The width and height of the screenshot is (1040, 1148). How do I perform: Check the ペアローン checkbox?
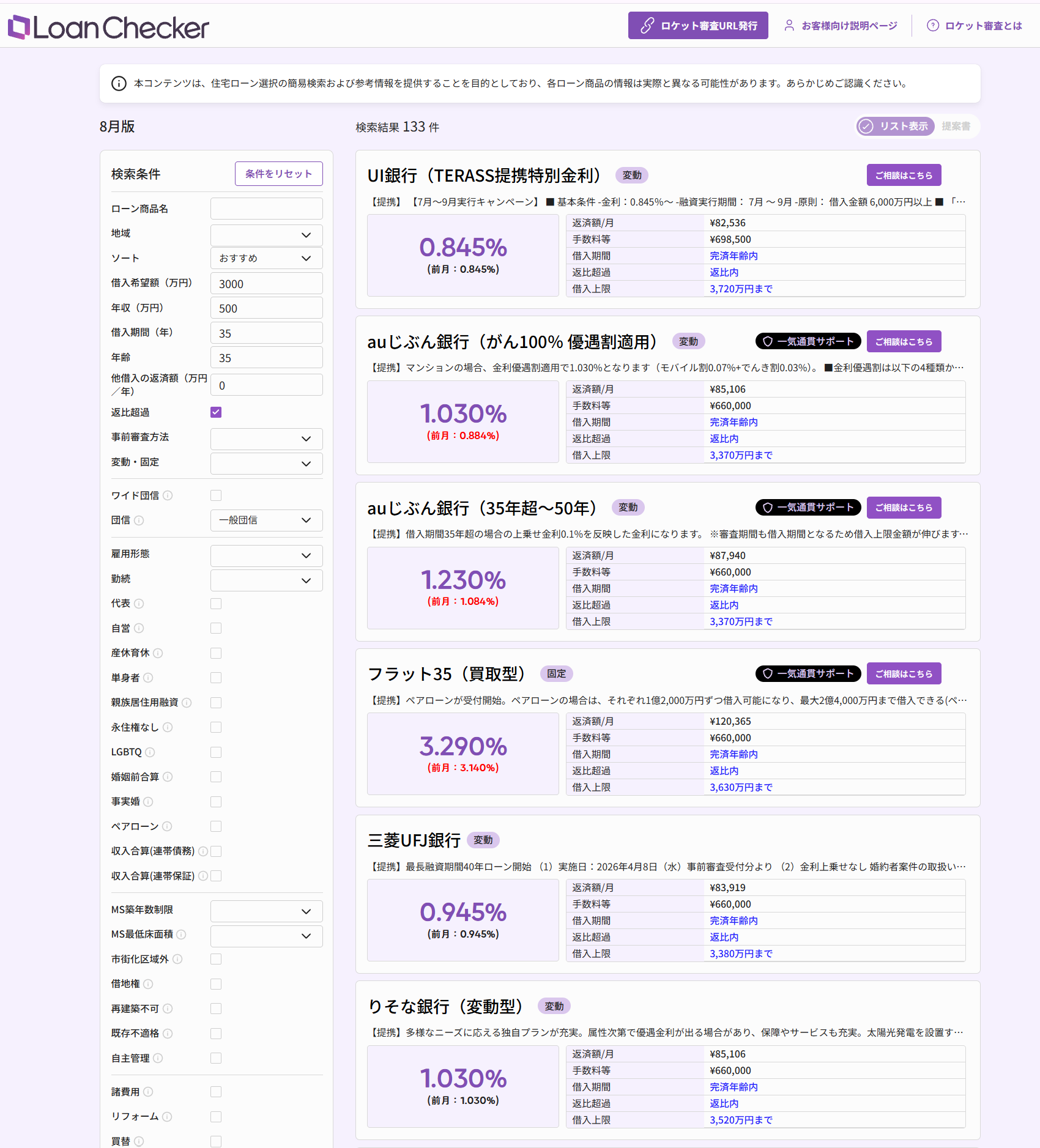tap(216, 826)
